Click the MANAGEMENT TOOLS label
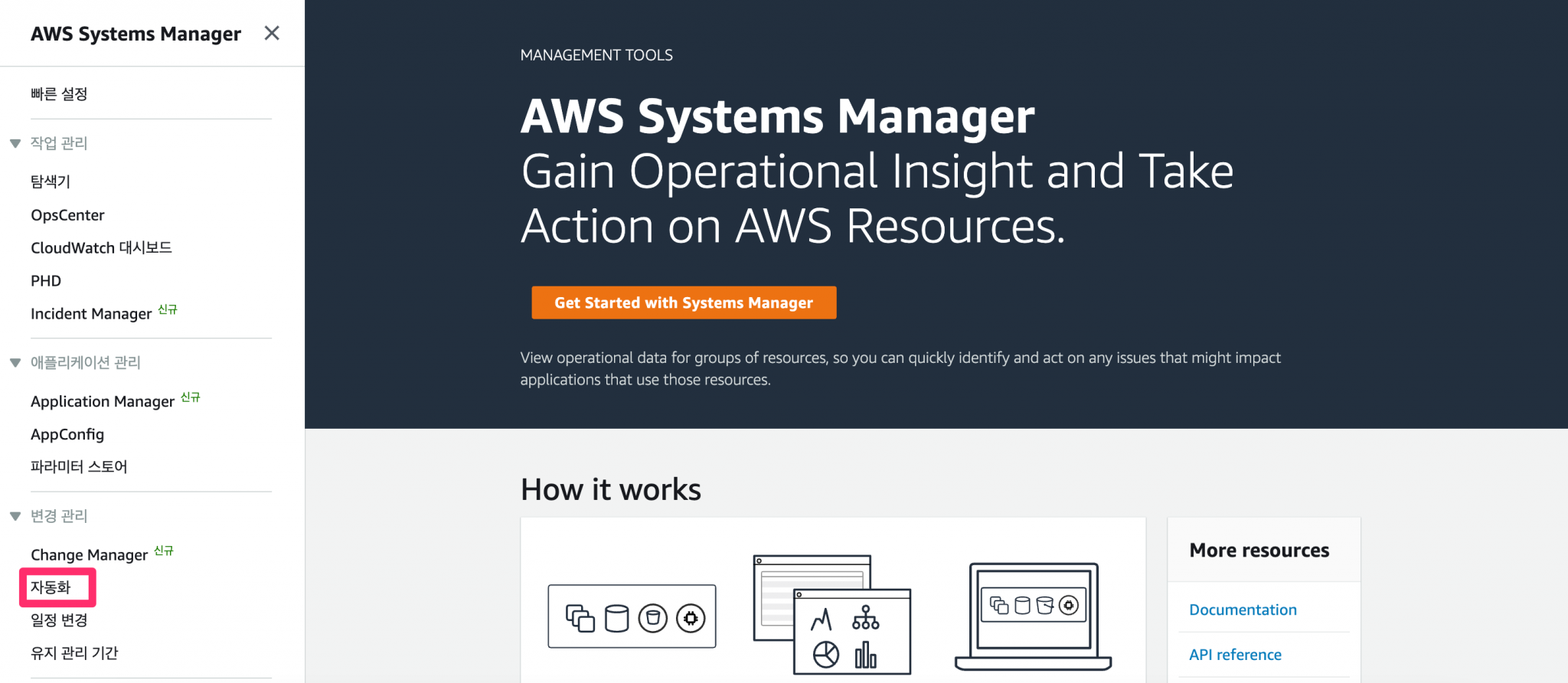The height and width of the screenshot is (683, 1568). pos(596,55)
